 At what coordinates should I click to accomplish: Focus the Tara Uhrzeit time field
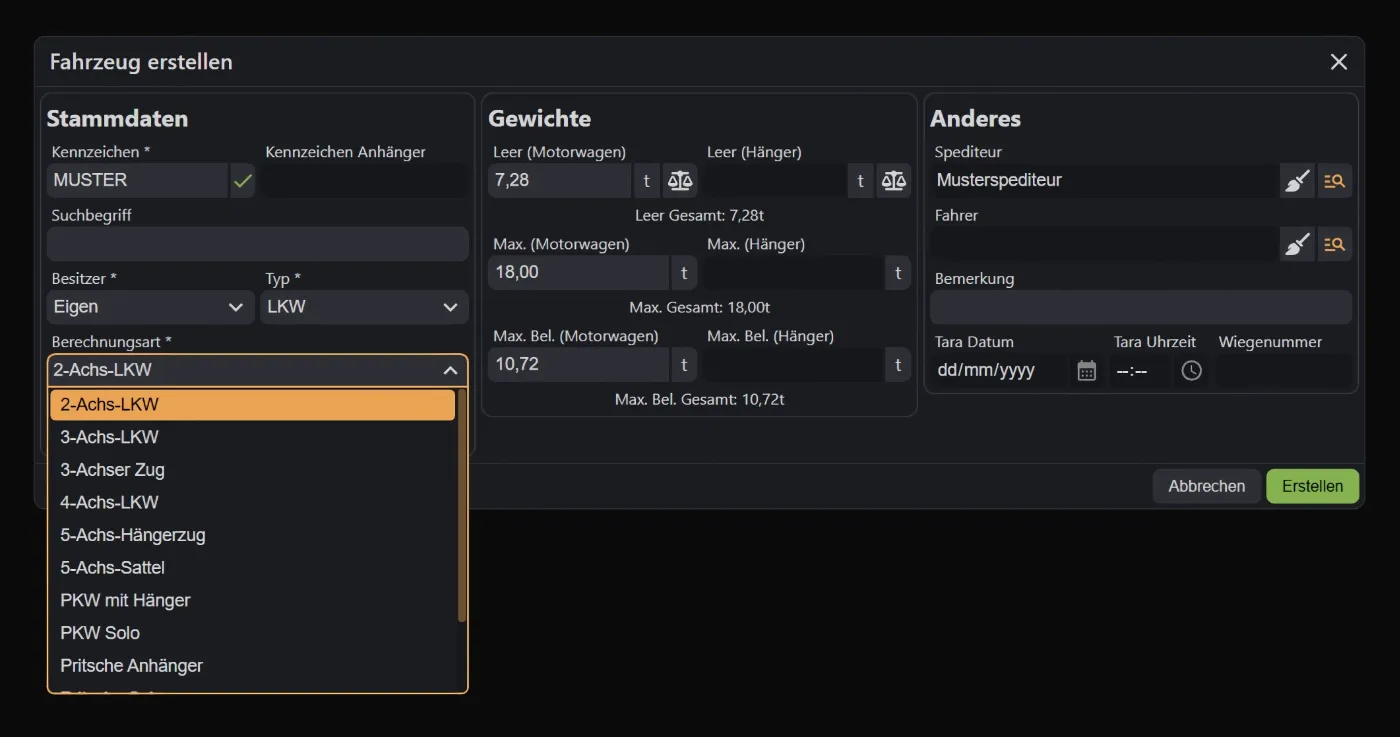tap(1141, 371)
